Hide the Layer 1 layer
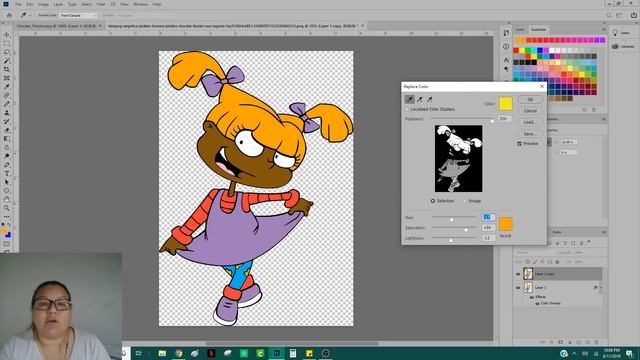Screen dimensions: 640x360 (518, 287)
